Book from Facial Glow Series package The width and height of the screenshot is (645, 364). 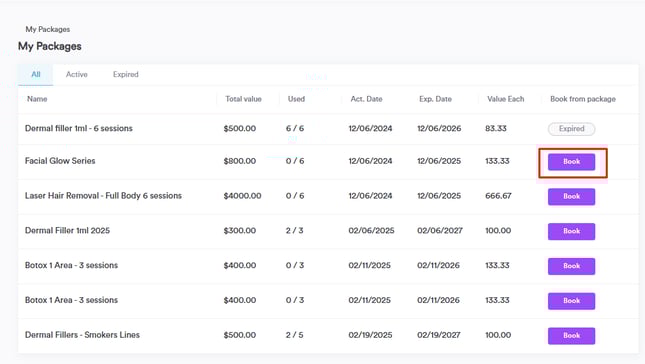[571, 162]
